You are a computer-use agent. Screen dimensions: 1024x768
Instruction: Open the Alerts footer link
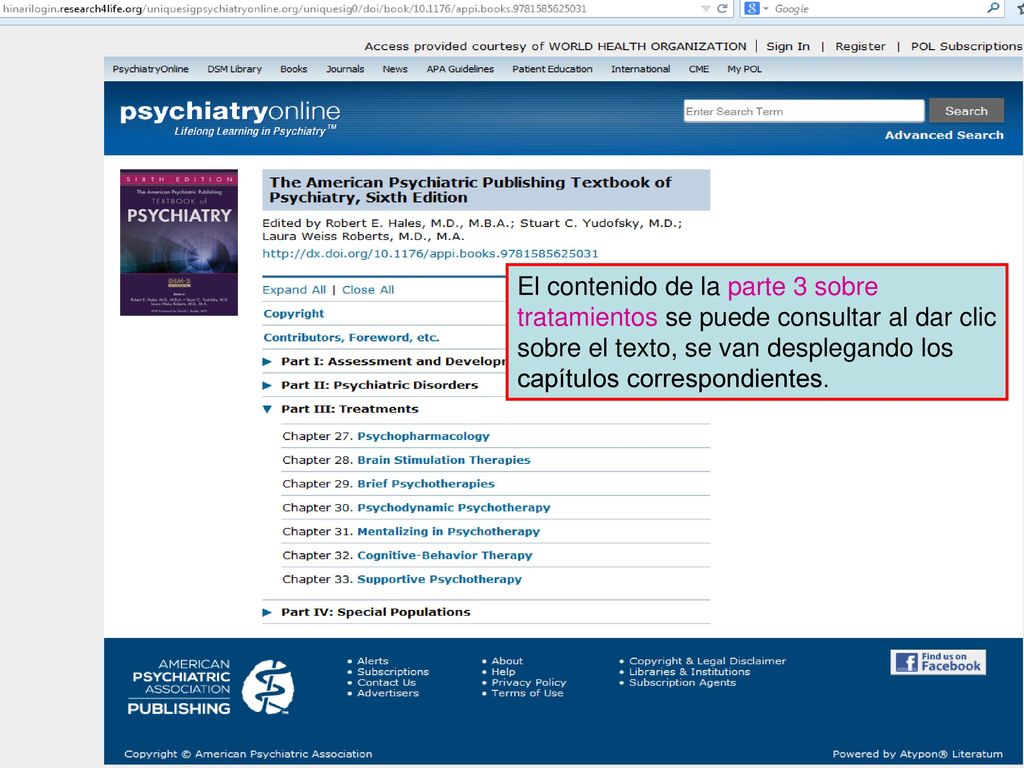tap(372, 661)
